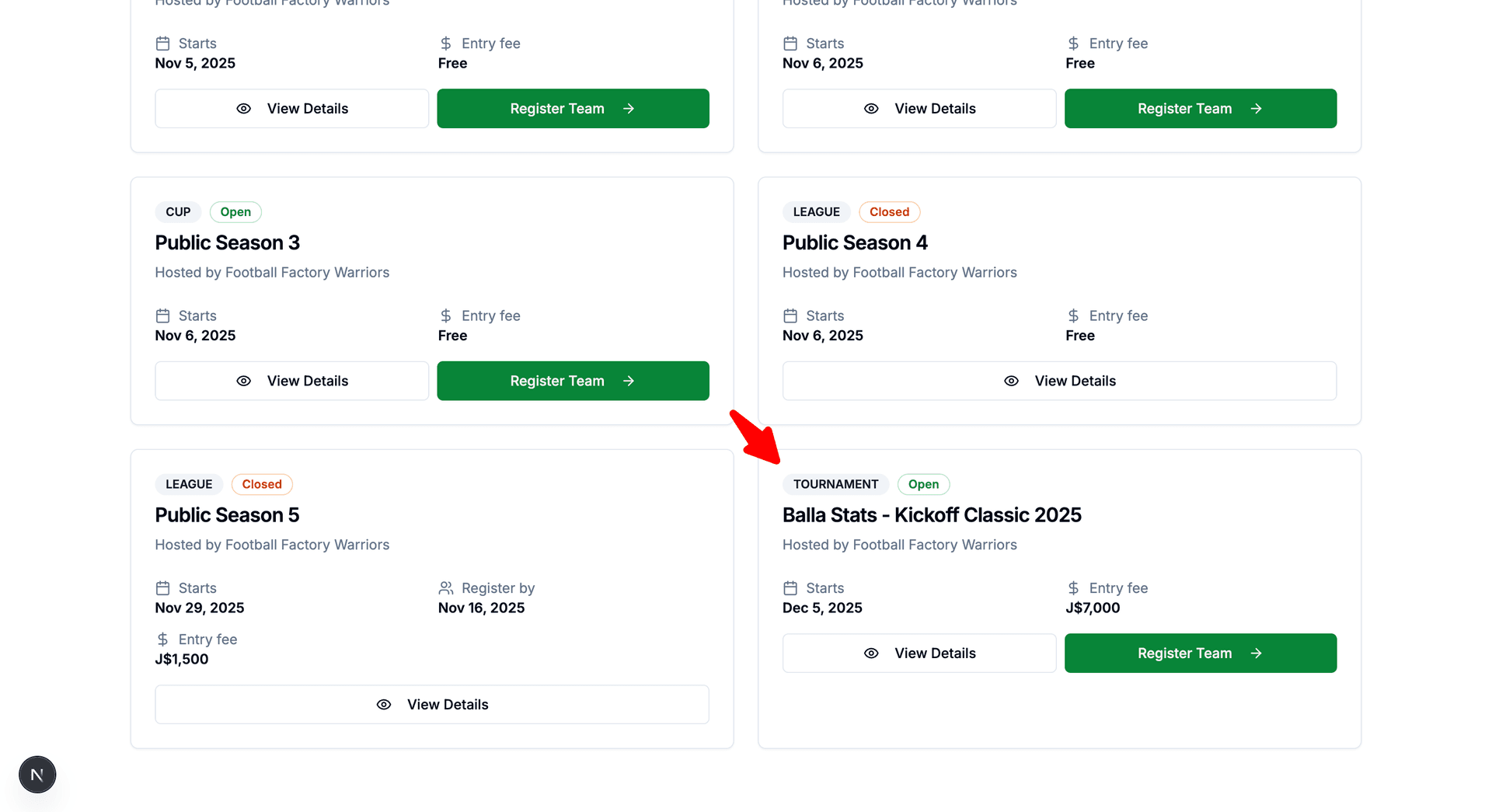Click the eye icon on Public Season 3 View Details
This screenshot has width=1492, height=812.
243,381
